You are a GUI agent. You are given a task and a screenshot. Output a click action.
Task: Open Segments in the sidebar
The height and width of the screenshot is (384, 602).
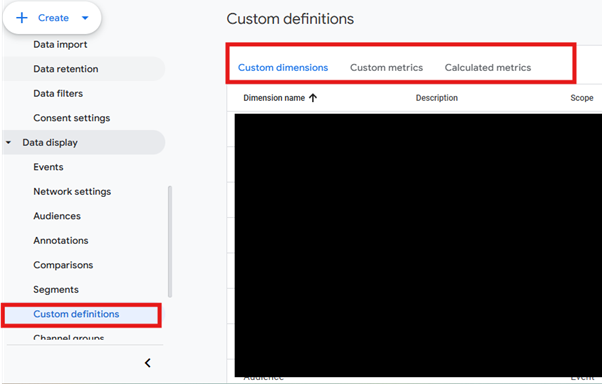[x=56, y=290]
